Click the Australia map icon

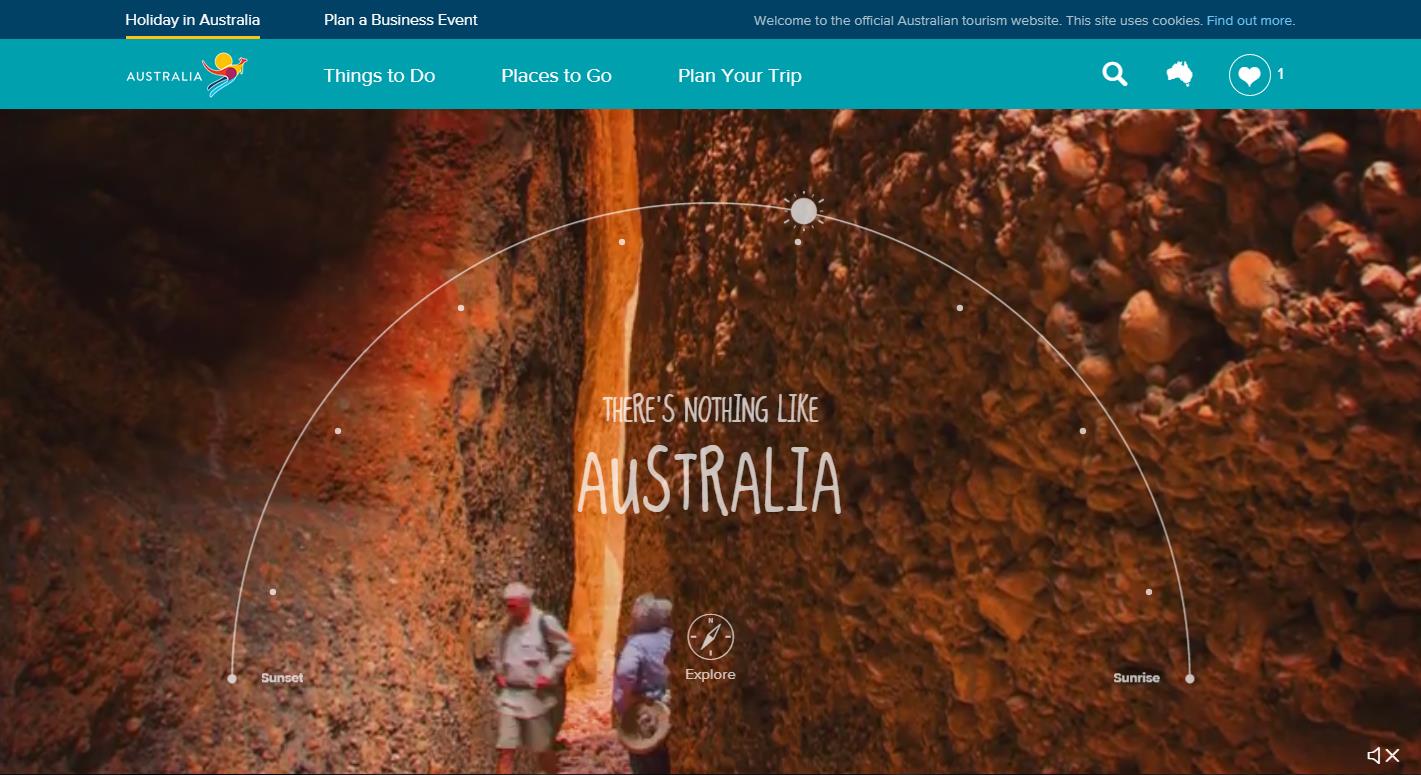pyautogui.click(x=1180, y=74)
